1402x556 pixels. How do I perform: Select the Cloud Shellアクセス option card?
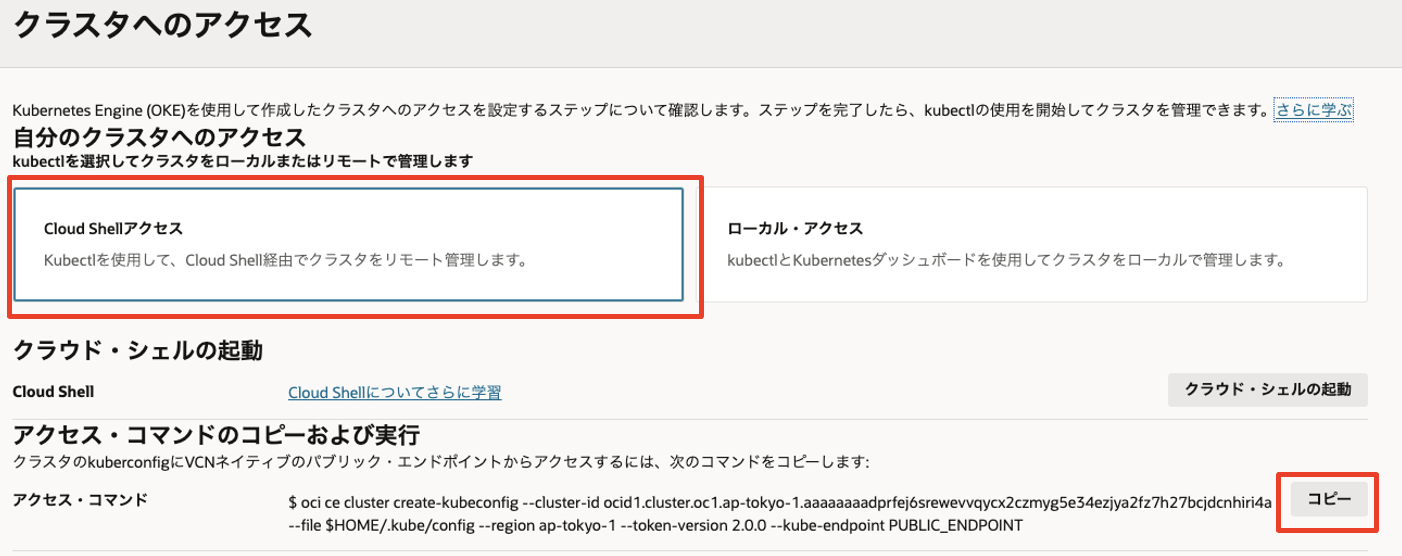tap(348, 245)
